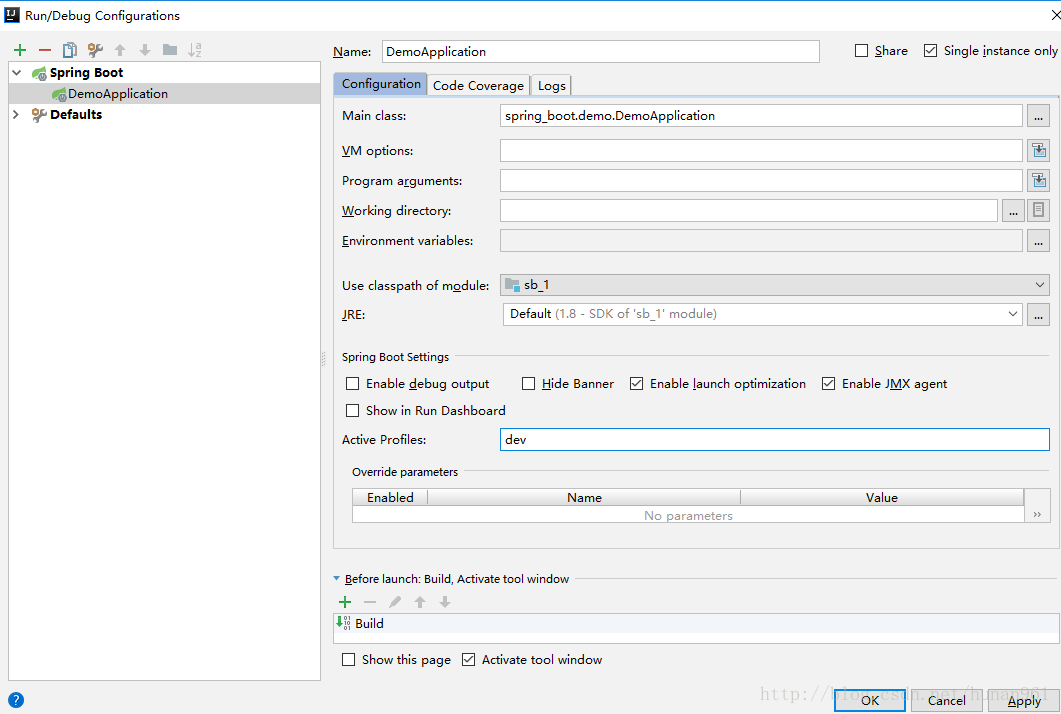The image size is (1061, 714).
Task: Uncheck Enable JMX agent
Action: point(828,384)
